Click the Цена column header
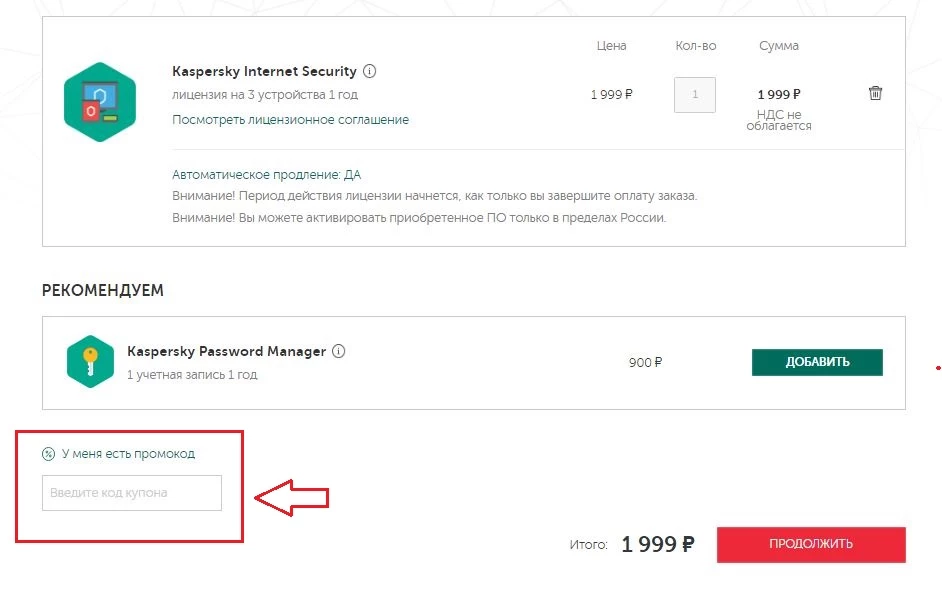Screen dimensions: 942x592 [x=611, y=46]
